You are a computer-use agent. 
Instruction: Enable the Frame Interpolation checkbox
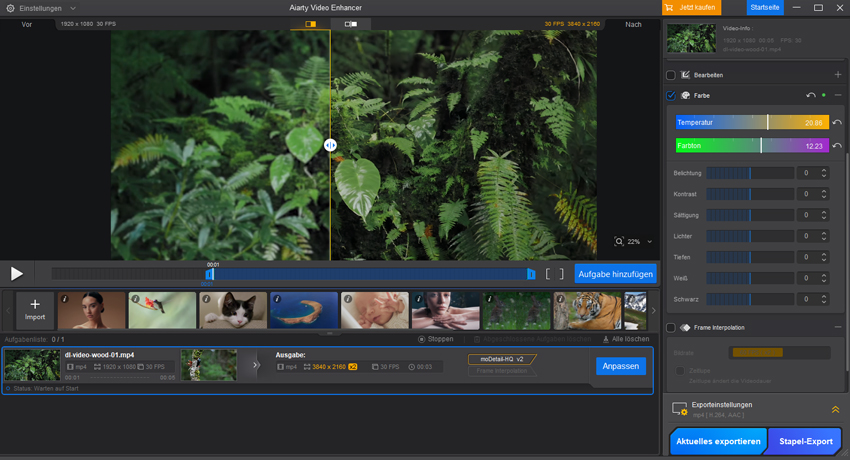671,328
